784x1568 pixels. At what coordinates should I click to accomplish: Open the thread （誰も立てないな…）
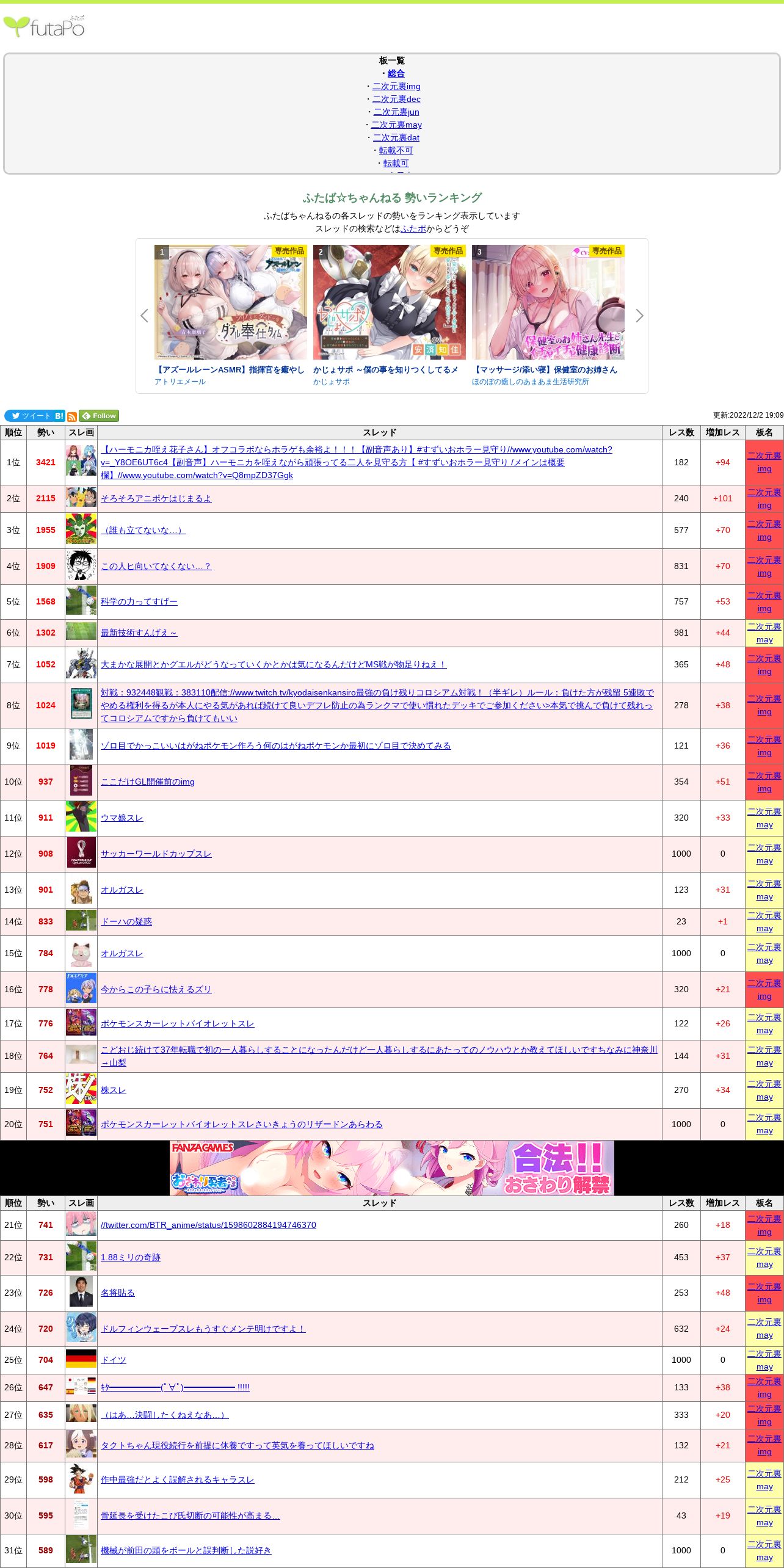(x=143, y=530)
